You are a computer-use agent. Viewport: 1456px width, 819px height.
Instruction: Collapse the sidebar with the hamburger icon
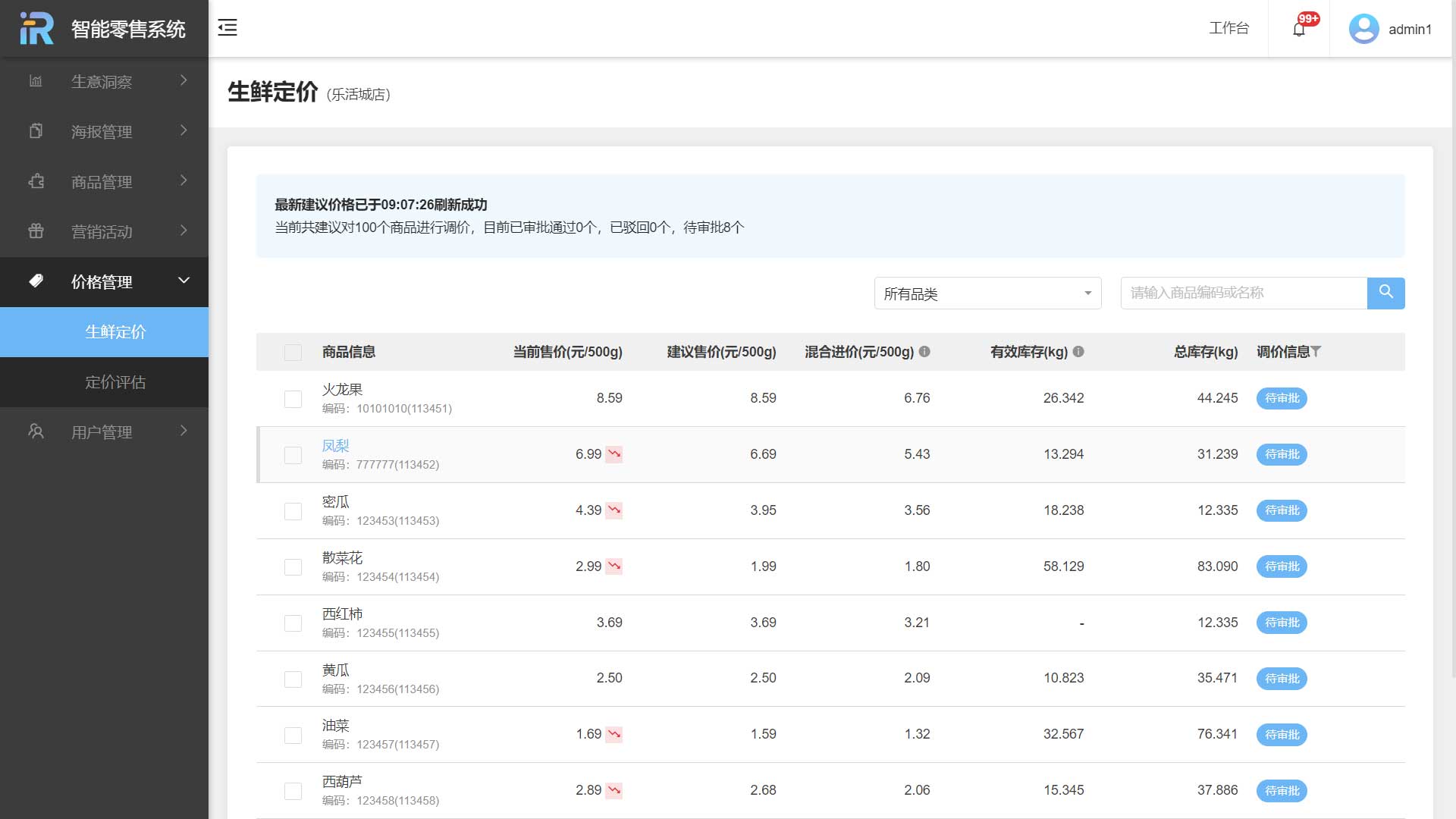[227, 28]
